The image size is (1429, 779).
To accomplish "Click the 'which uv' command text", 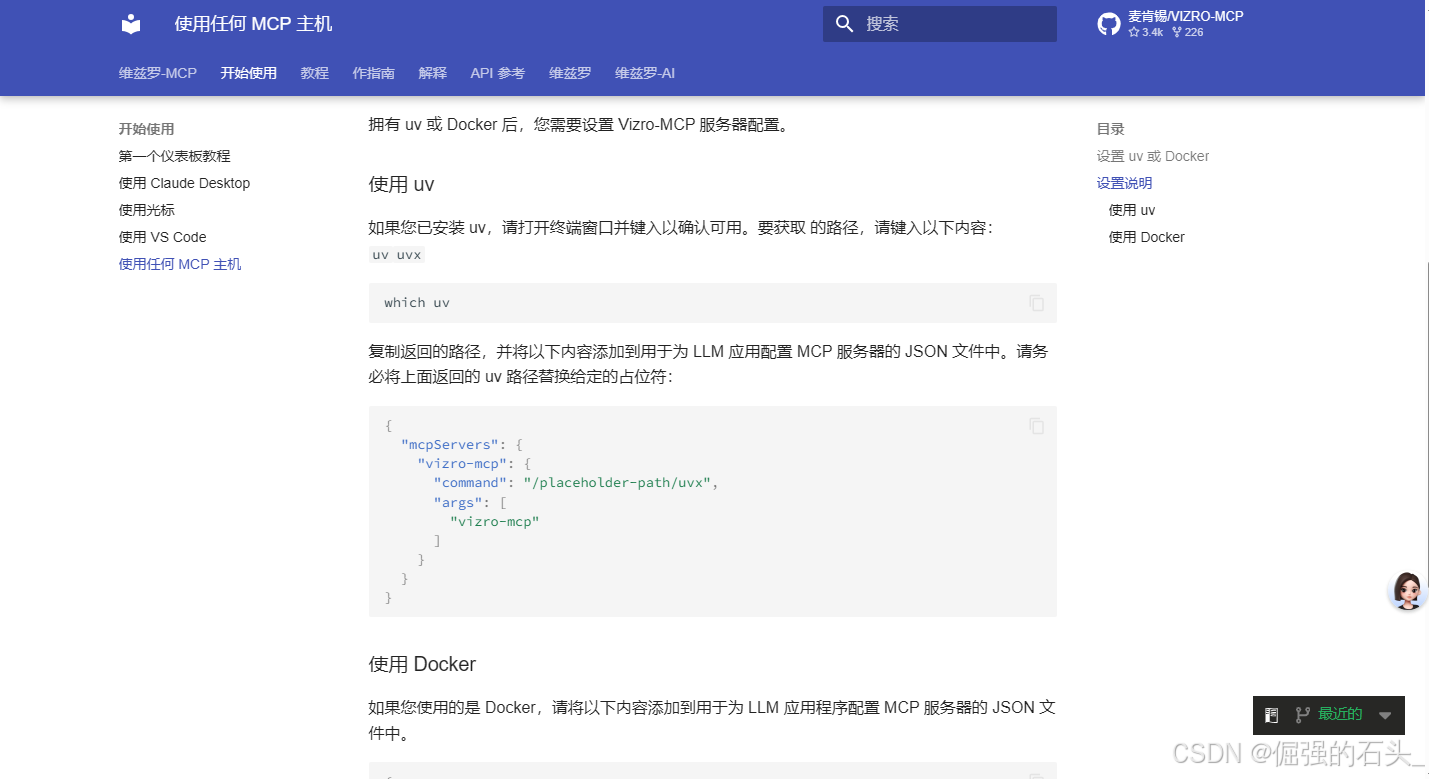I will [417, 303].
